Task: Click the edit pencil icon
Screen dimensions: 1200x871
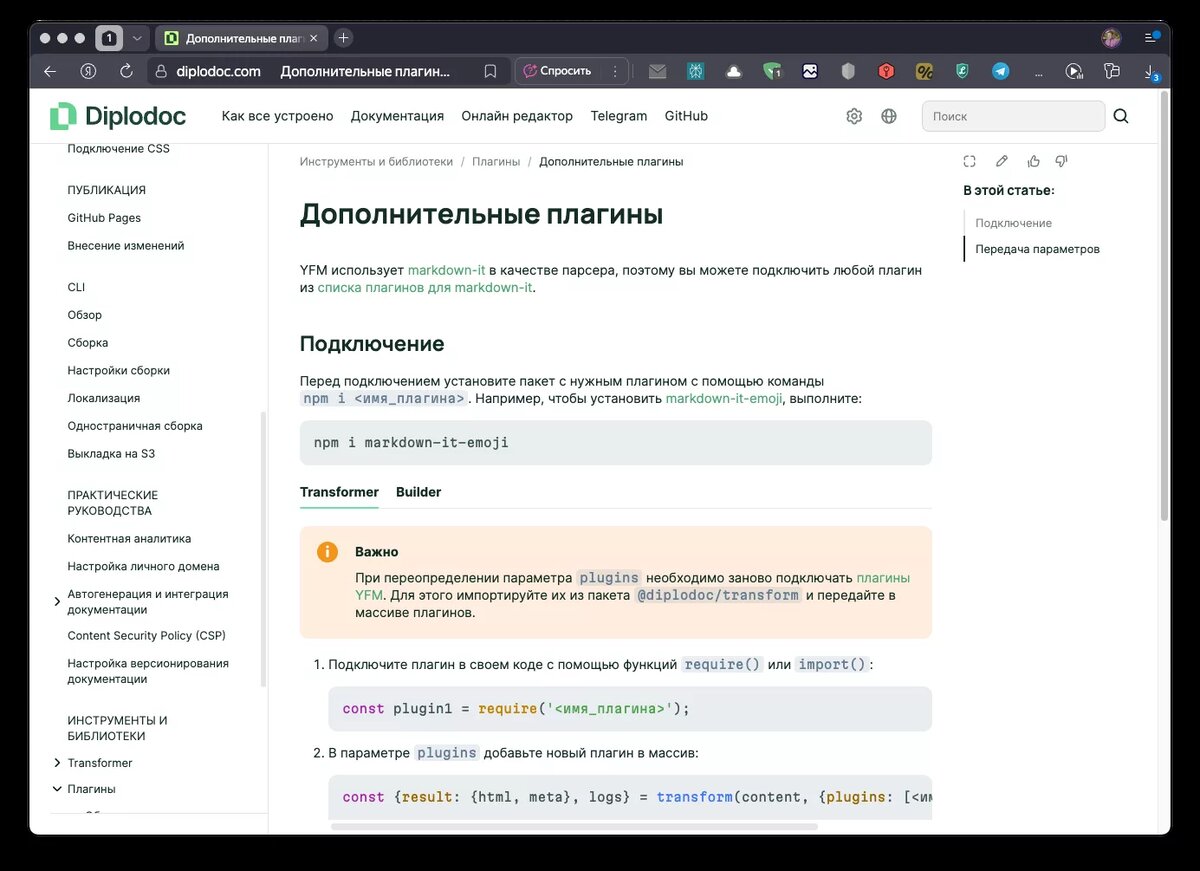Action: [1001, 161]
